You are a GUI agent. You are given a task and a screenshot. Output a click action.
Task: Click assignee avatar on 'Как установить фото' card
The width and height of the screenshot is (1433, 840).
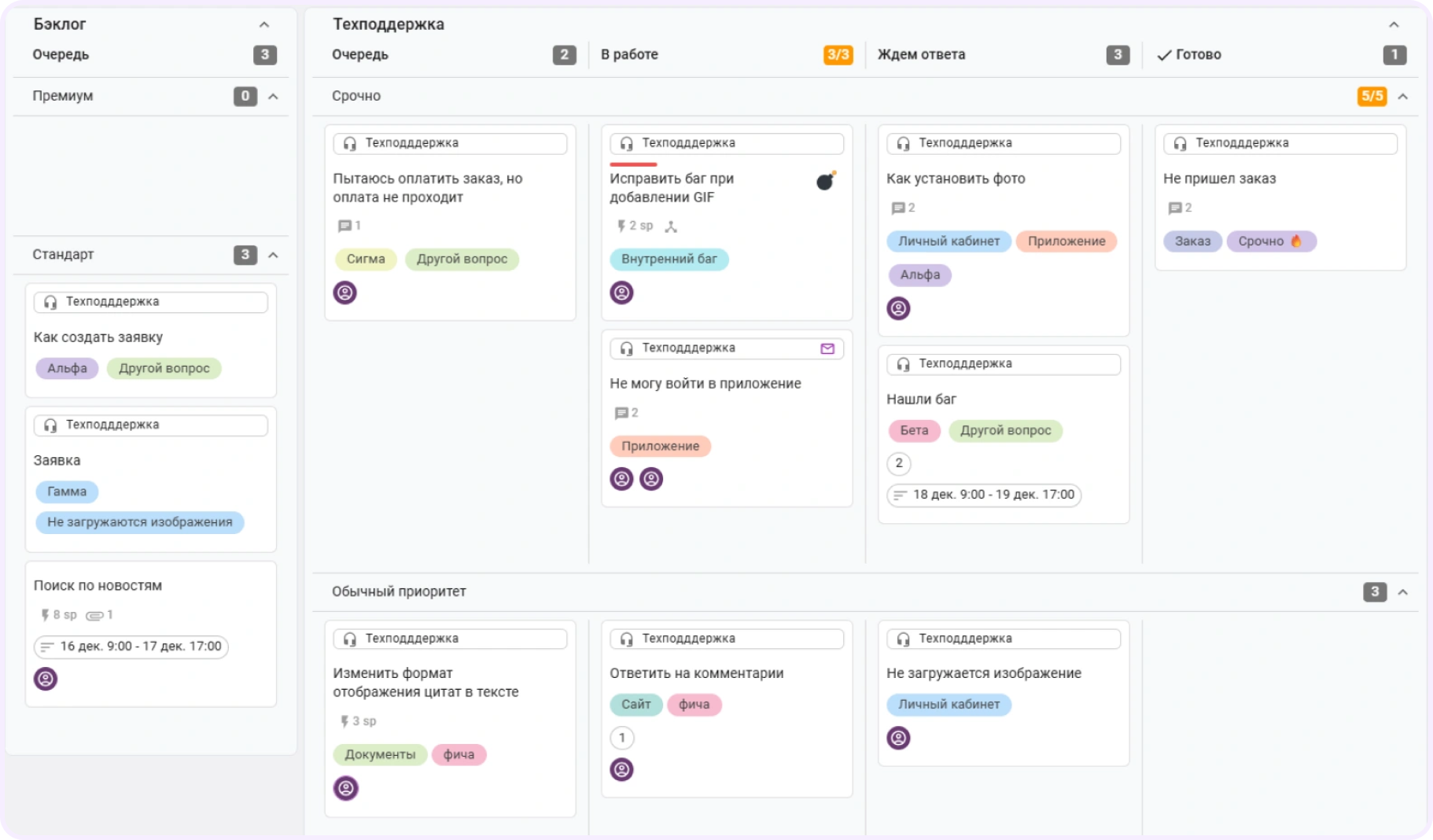899,308
